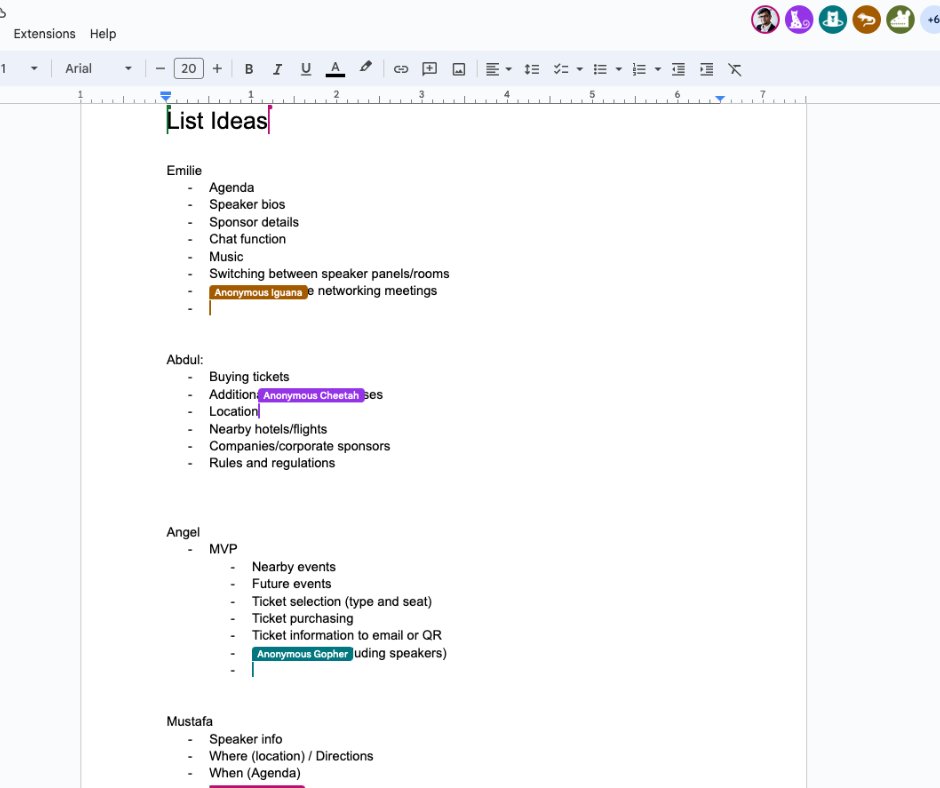
Task: Decrease the indent
Action: click(678, 69)
